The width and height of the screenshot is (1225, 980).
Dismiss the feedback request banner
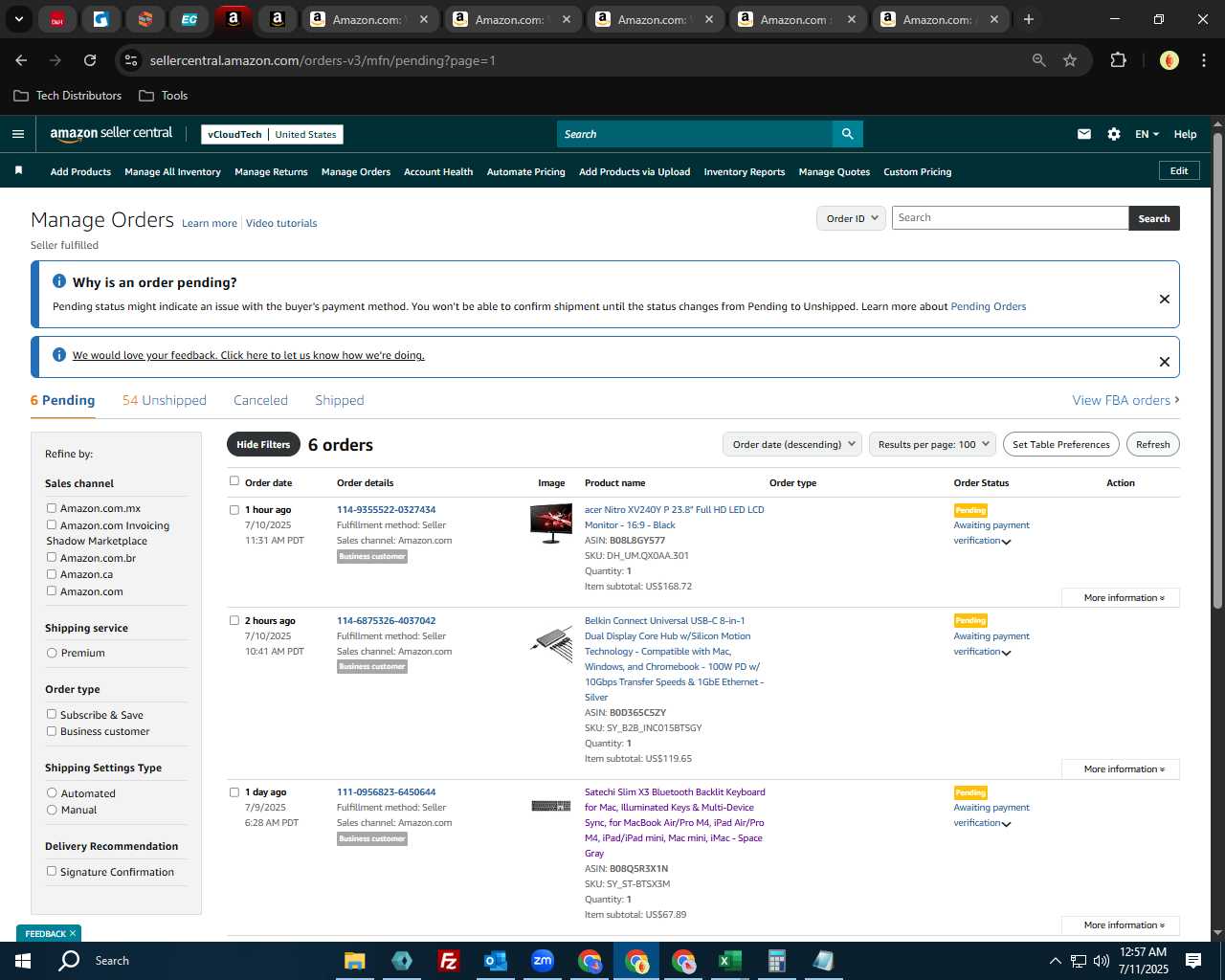pyautogui.click(x=1165, y=362)
